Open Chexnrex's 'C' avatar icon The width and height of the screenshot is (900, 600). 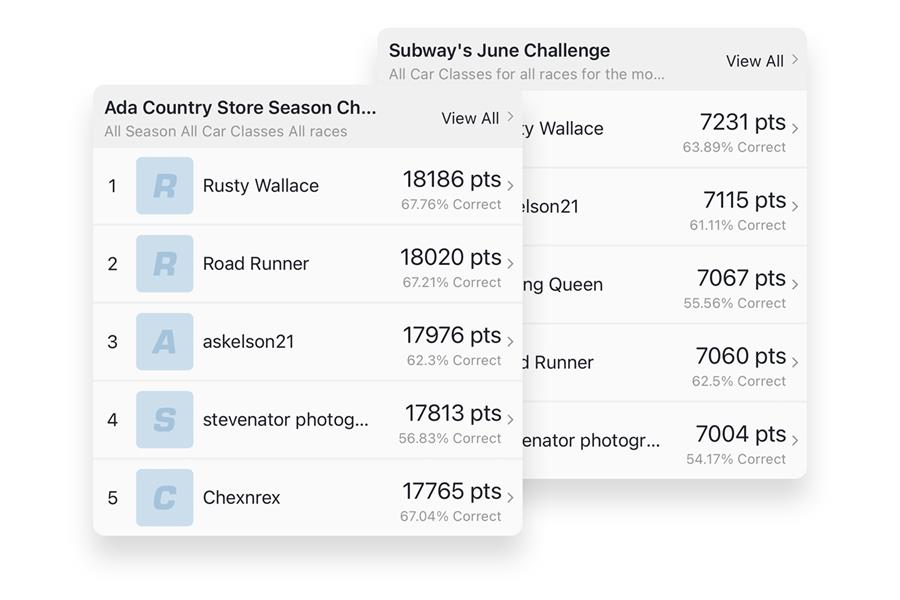[x=165, y=497]
